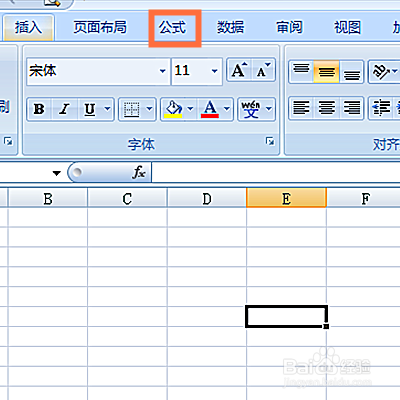Decrease font size with smaller A
The width and height of the screenshot is (400, 400).
click(263, 70)
